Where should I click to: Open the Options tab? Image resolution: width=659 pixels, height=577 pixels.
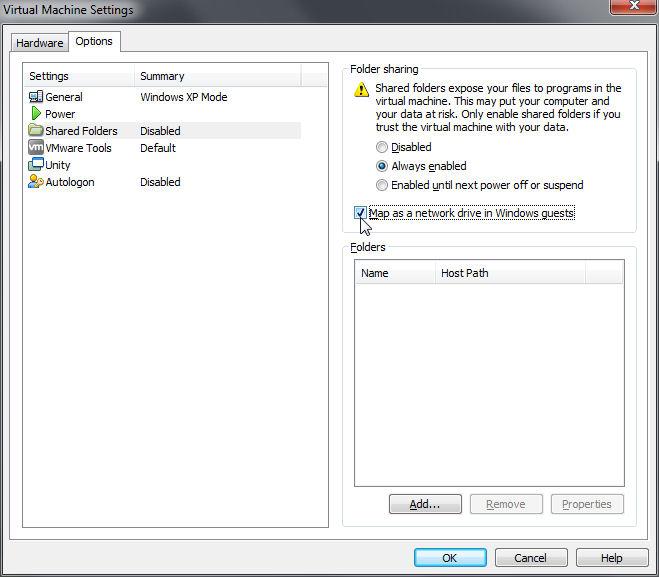click(94, 42)
